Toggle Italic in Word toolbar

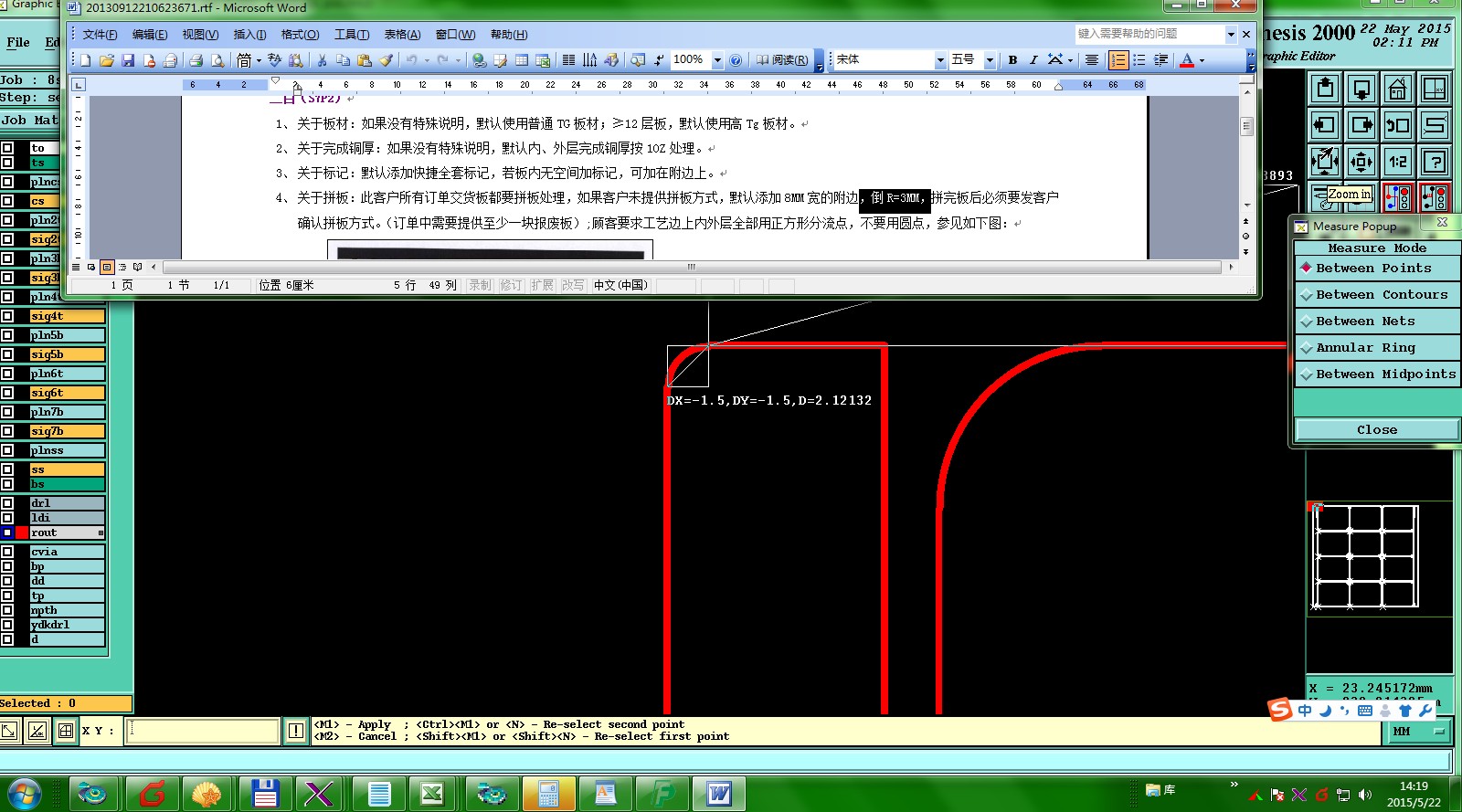[1033, 60]
